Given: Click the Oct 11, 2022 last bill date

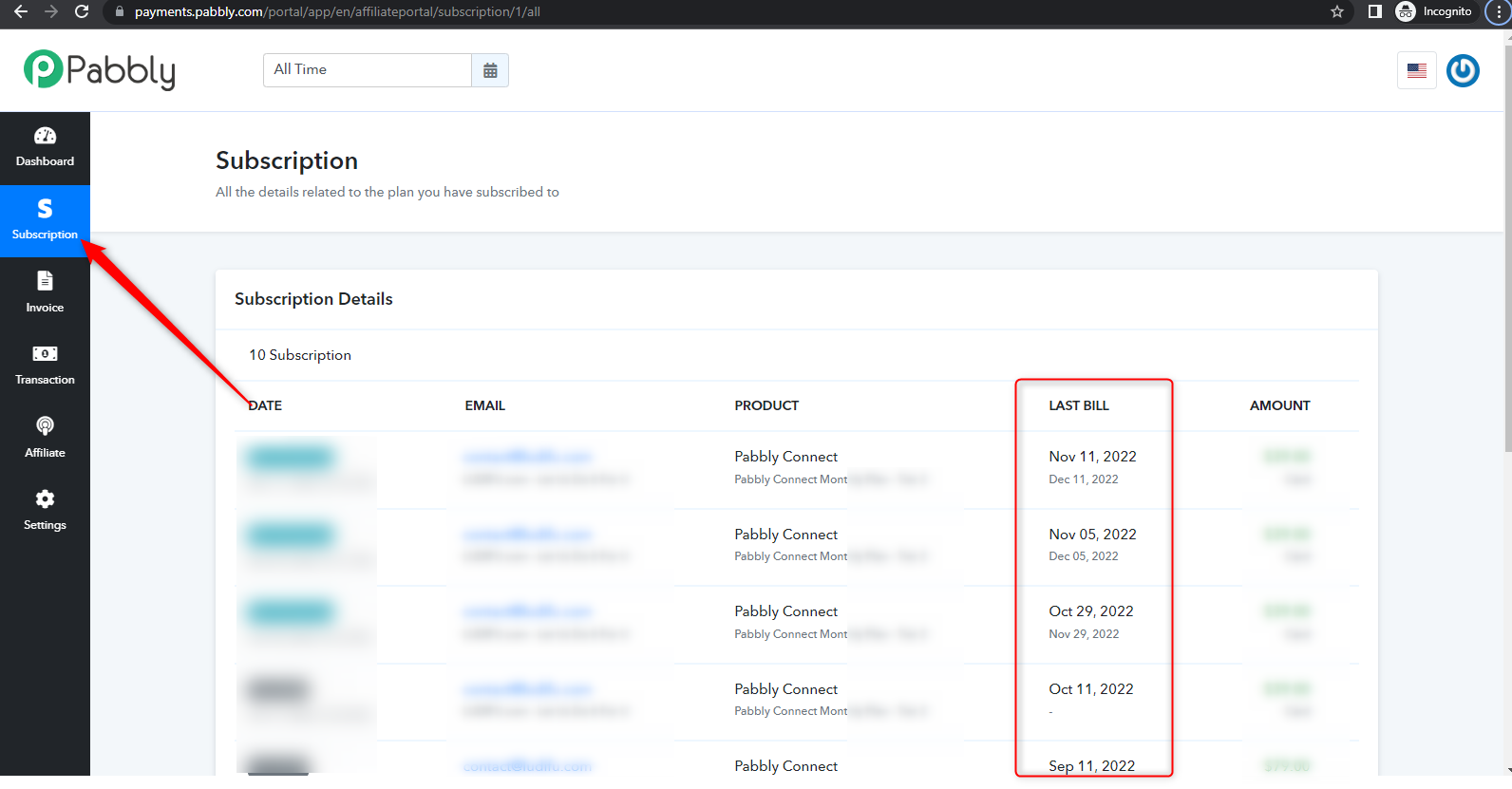Looking at the screenshot, I should click(1091, 689).
